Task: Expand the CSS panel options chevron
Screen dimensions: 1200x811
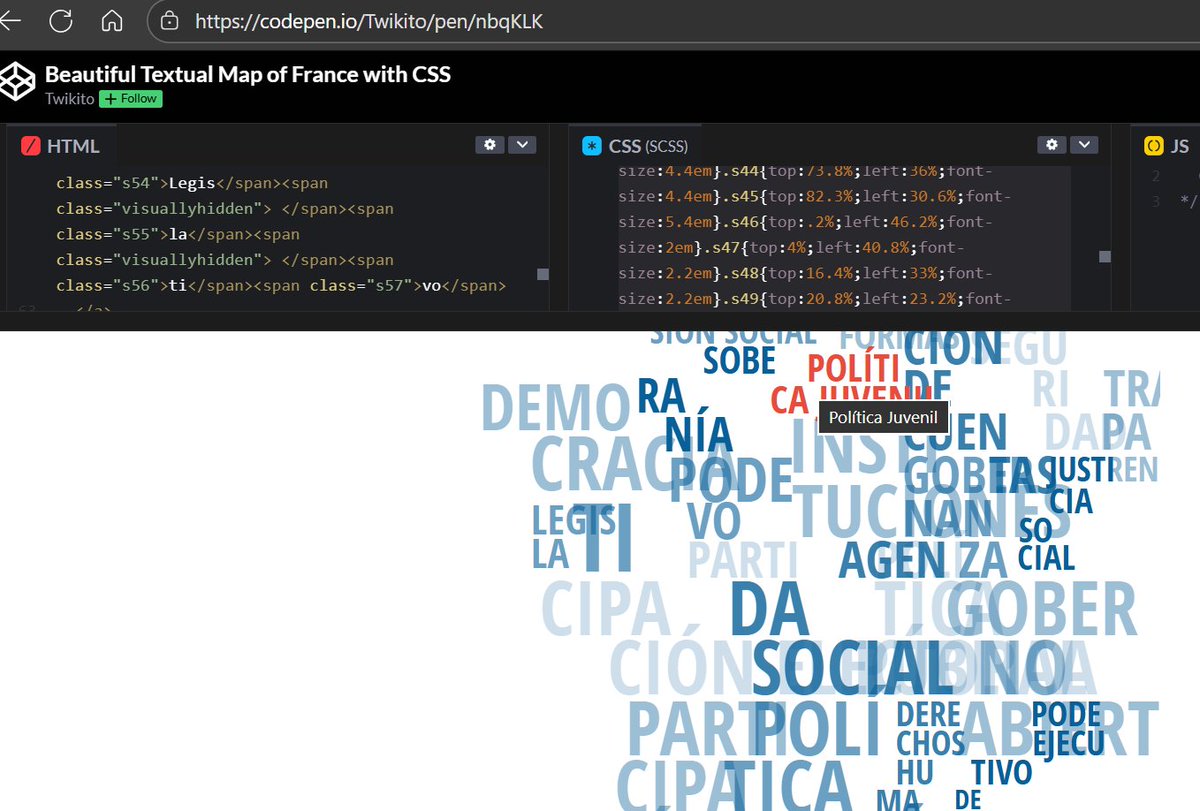Action: pyautogui.click(x=1085, y=144)
